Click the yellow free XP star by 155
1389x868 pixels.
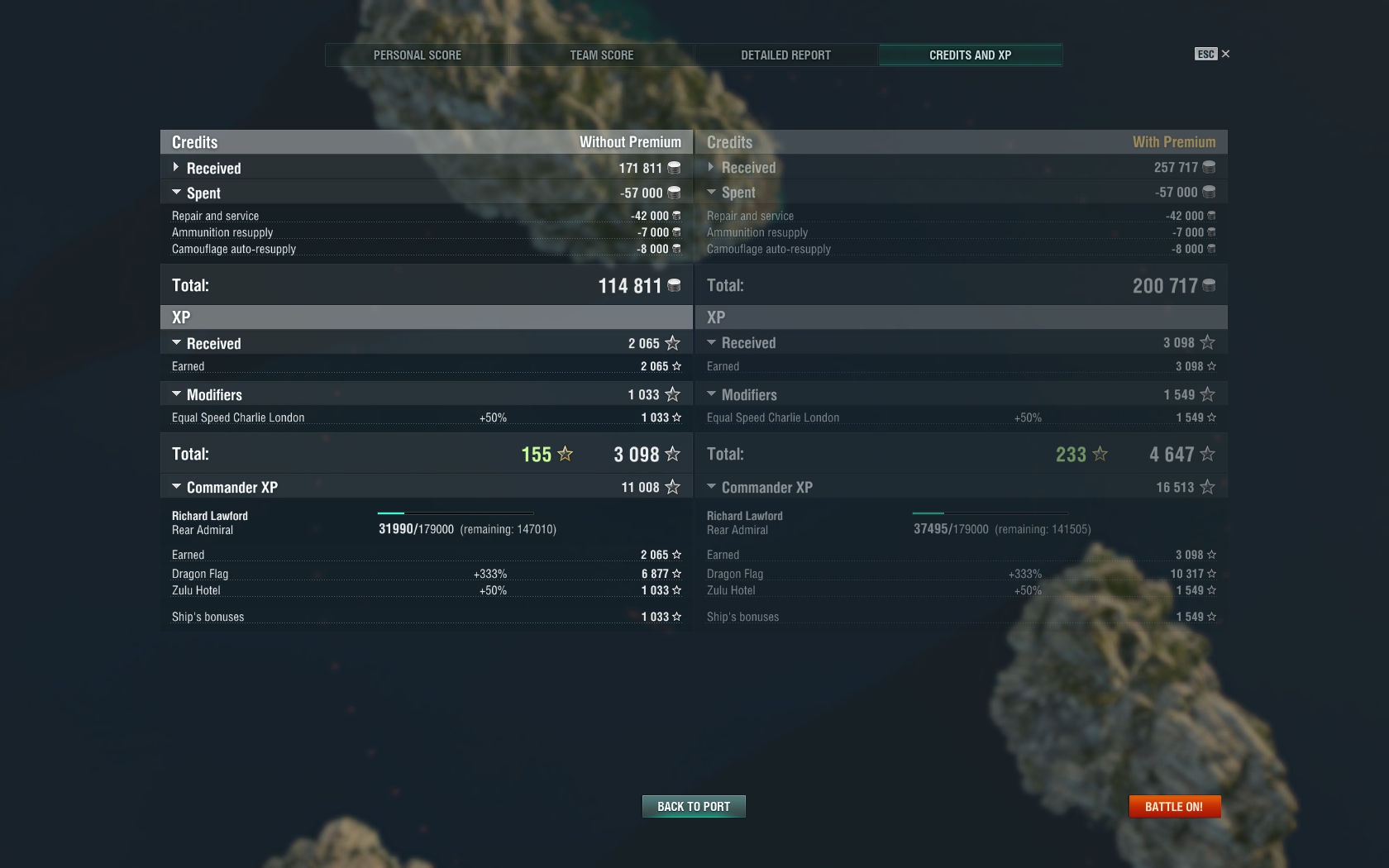(x=565, y=454)
